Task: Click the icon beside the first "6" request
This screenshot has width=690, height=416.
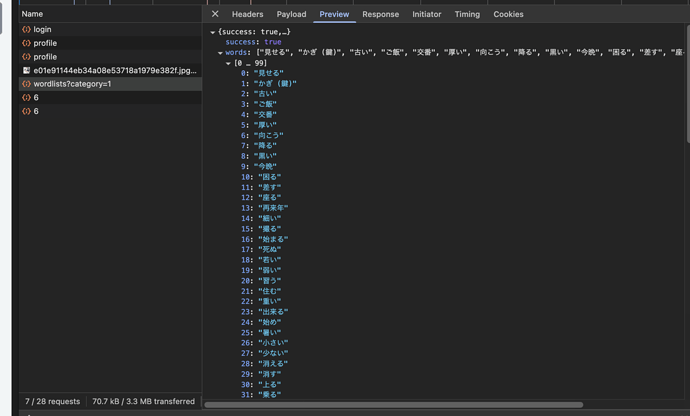Action: pos(27,98)
